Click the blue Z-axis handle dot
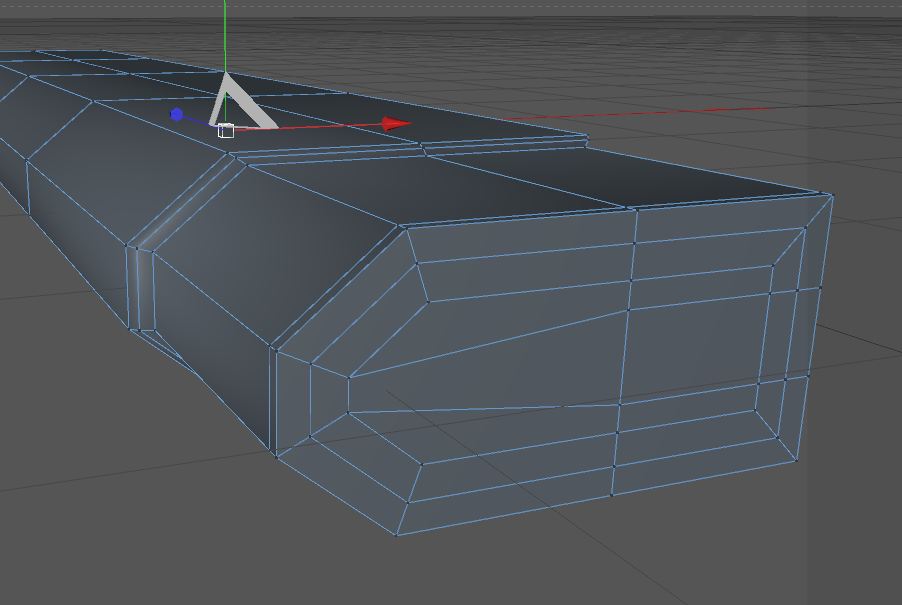Image resolution: width=902 pixels, height=605 pixels. (x=177, y=115)
